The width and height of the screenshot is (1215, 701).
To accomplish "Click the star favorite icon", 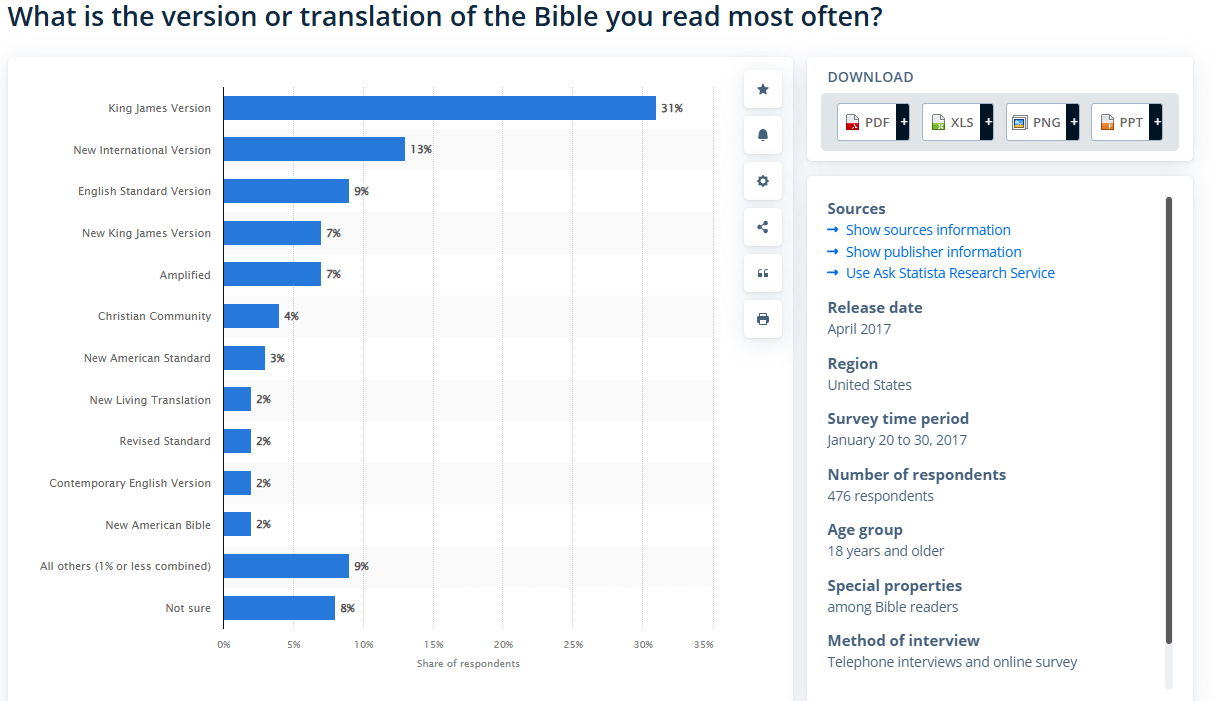I will [x=763, y=90].
